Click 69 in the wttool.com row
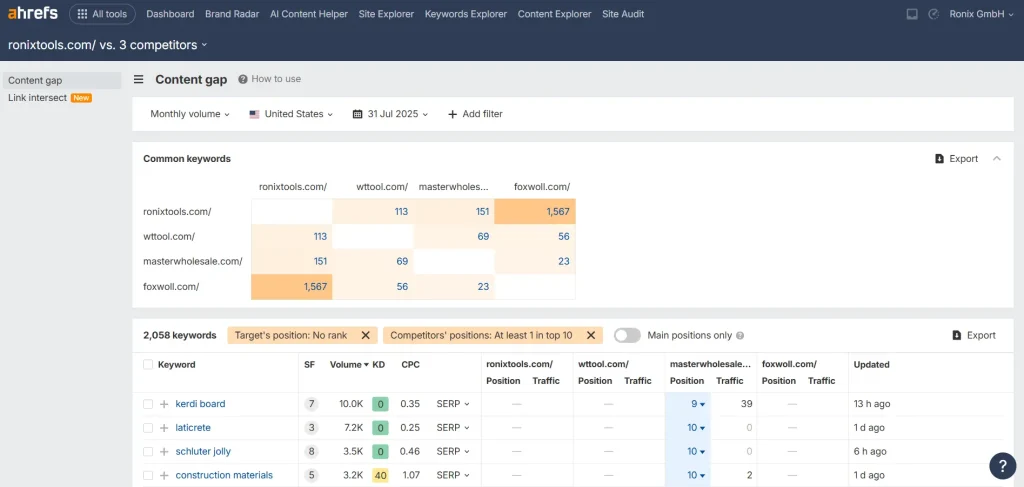Image resolution: width=1024 pixels, height=487 pixels. (483, 236)
